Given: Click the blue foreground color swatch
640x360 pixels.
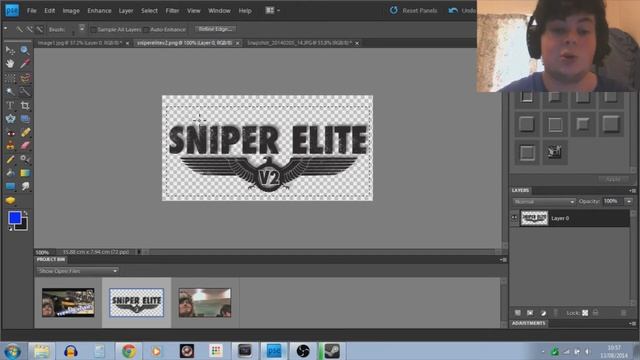Looking at the screenshot, I should pyautogui.click(x=15, y=218).
